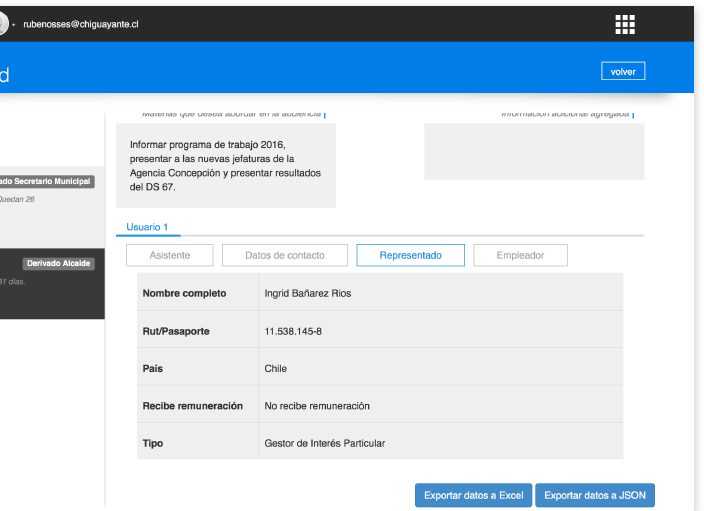Click the rubenosses@chiguayante.cl account email
This screenshot has height=511, width=704.
coord(81,24)
